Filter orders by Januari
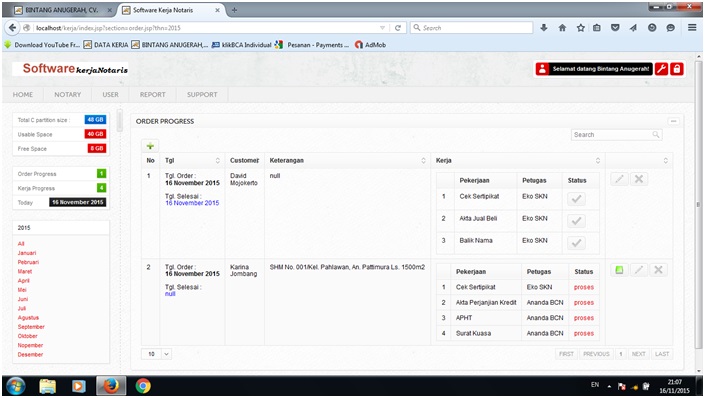Screen dimensions: 705x398 click(27, 253)
